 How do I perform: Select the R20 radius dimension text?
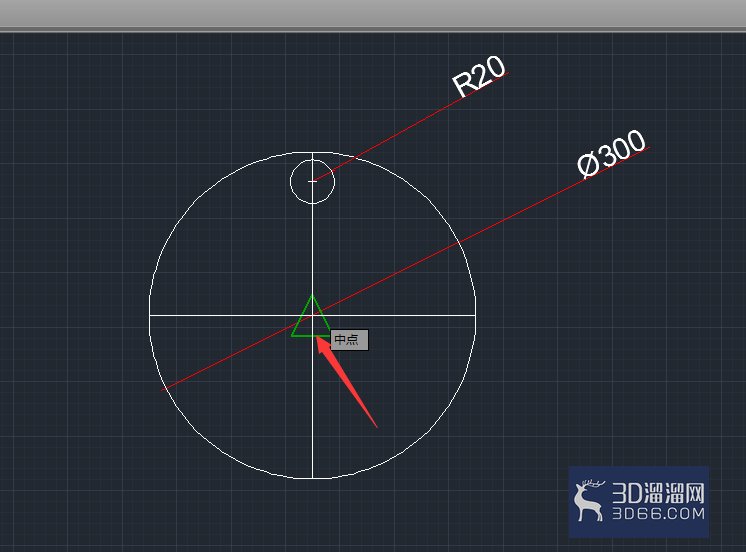[x=479, y=77]
